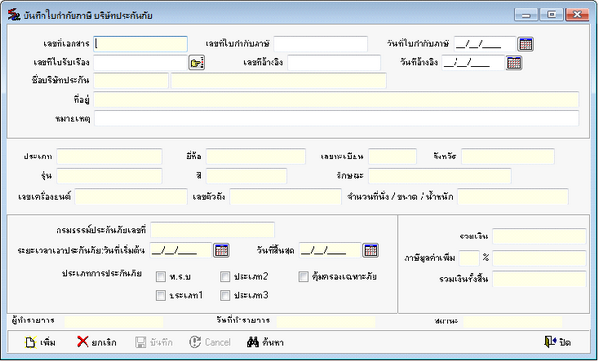Click the ผู้ทำรายการ status field
The width and height of the screenshot is (599, 362).
(114, 322)
